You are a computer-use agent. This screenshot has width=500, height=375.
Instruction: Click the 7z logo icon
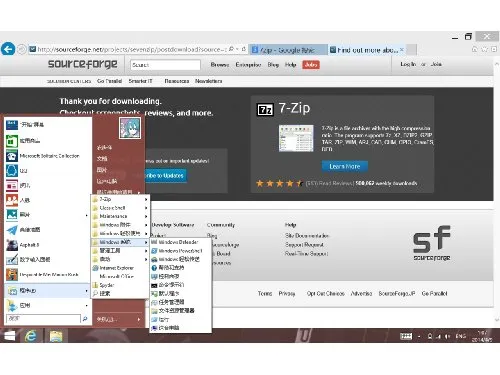[265, 109]
